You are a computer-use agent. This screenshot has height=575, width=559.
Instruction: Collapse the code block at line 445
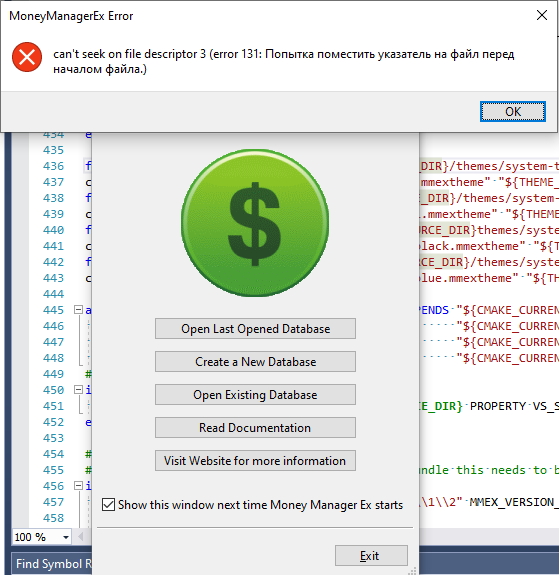click(78, 310)
